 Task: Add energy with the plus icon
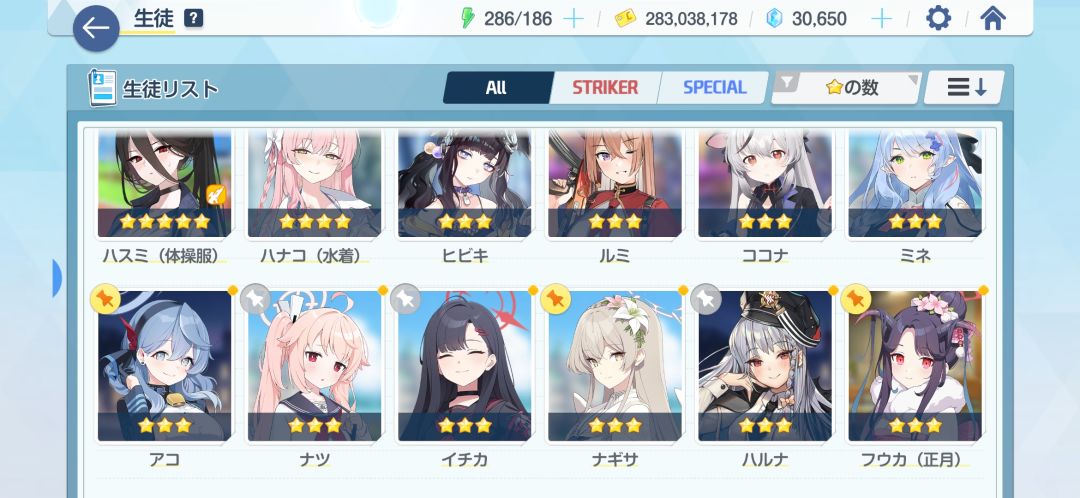(x=573, y=19)
